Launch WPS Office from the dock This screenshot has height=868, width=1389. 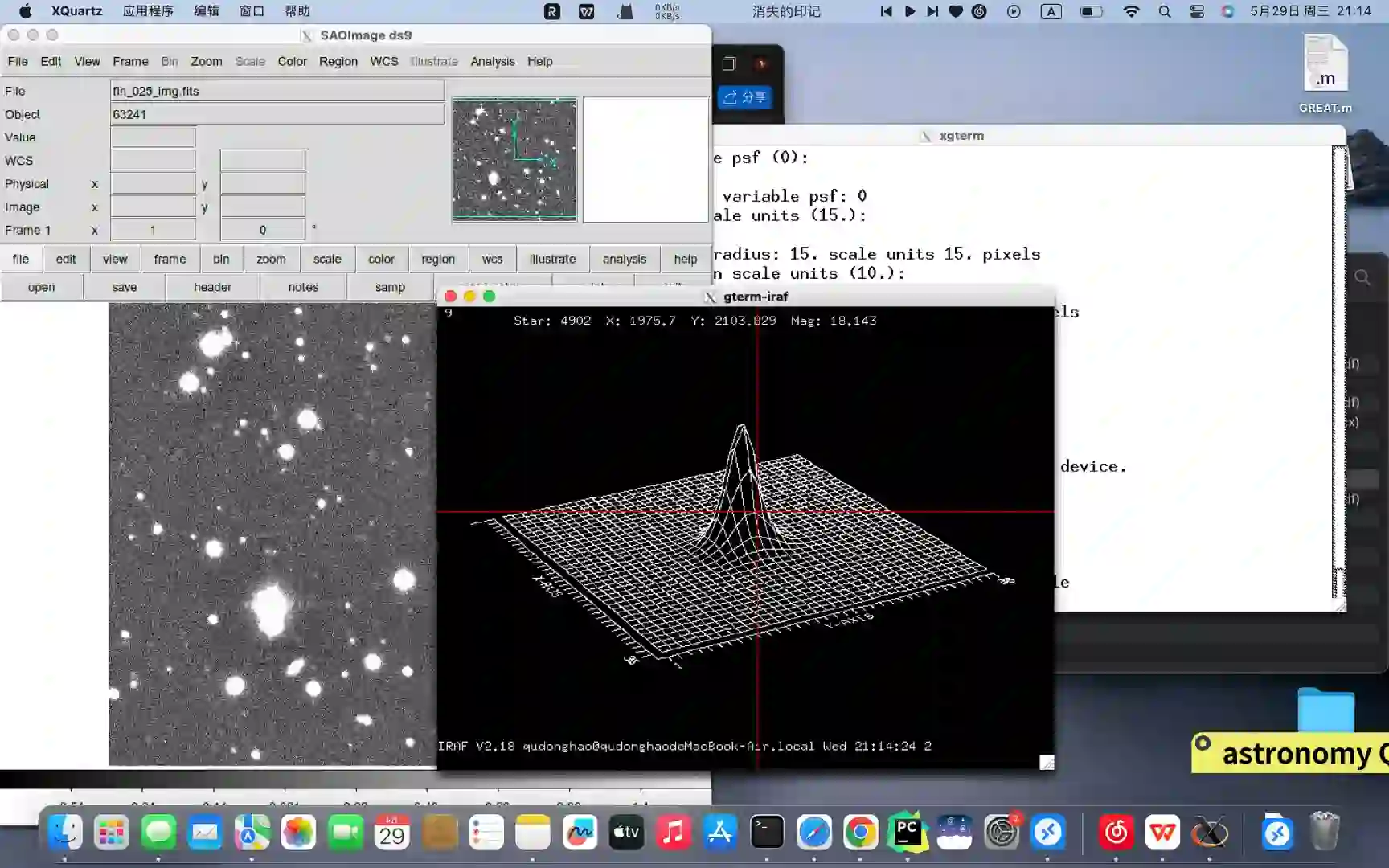tap(1162, 832)
